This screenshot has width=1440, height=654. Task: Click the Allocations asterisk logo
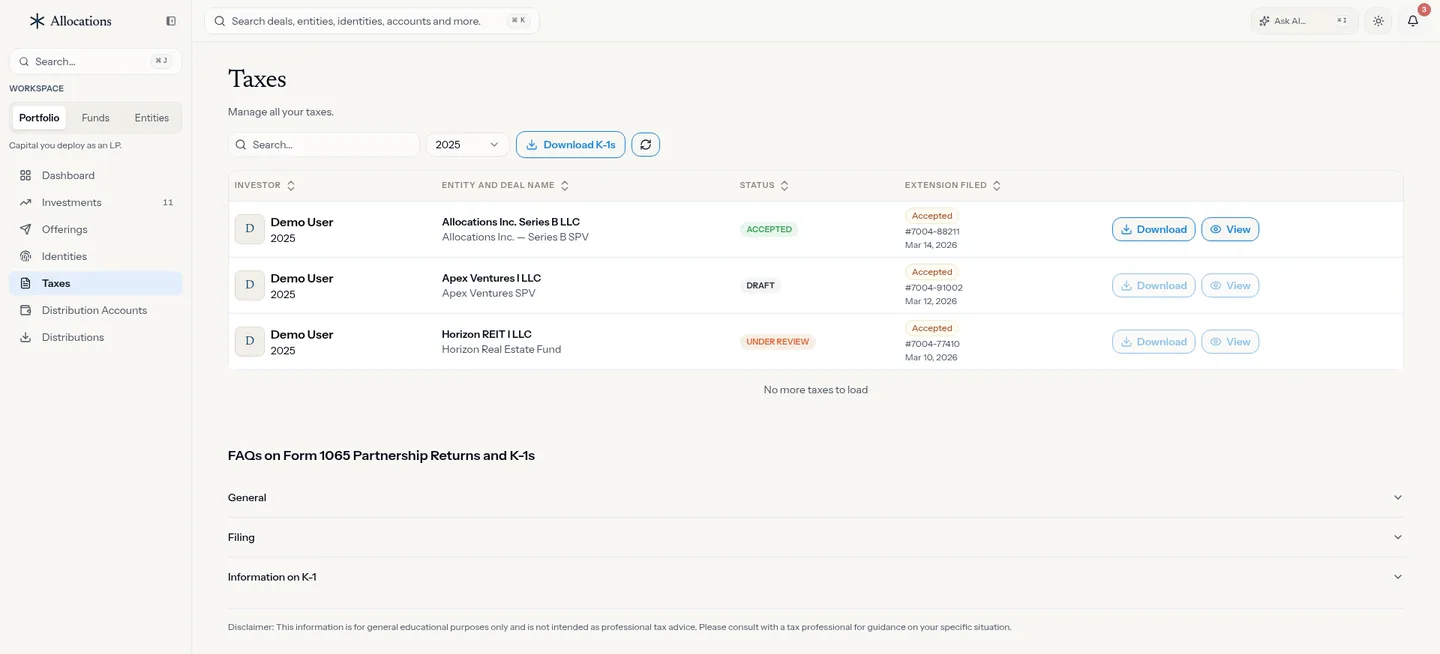(x=37, y=21)
